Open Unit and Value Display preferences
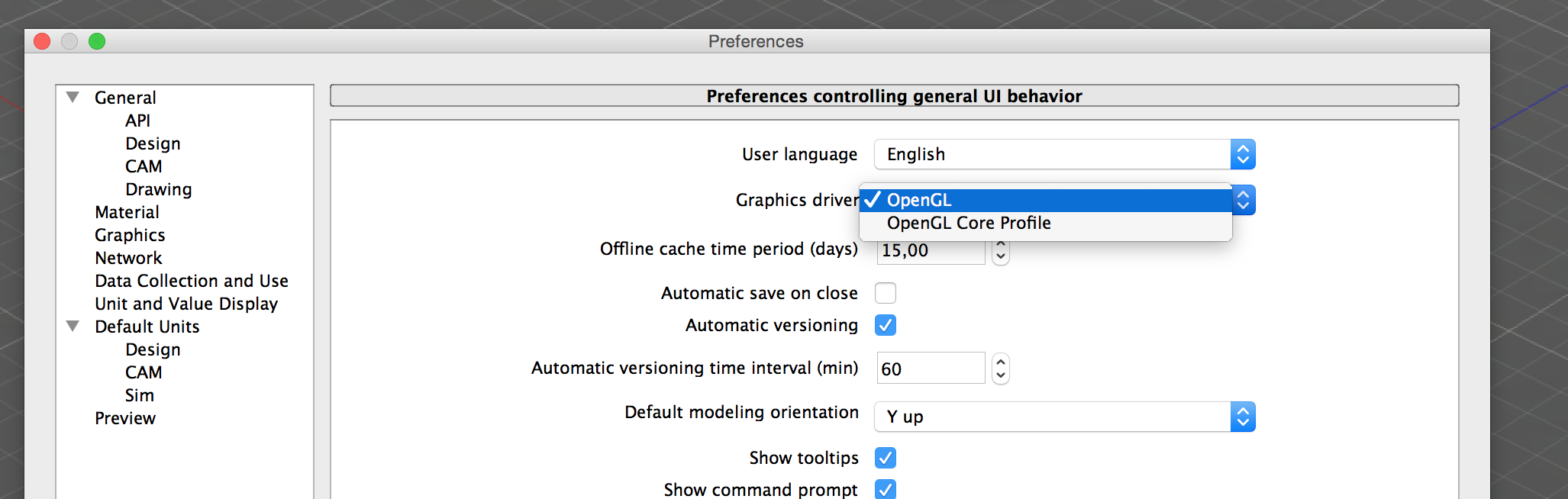The width and height of the screenshot is (1568, 499). (x=186, y=304)
